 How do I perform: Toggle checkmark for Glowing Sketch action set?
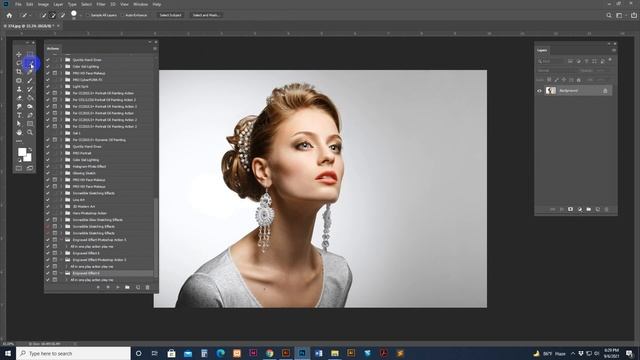click(48, 173)
